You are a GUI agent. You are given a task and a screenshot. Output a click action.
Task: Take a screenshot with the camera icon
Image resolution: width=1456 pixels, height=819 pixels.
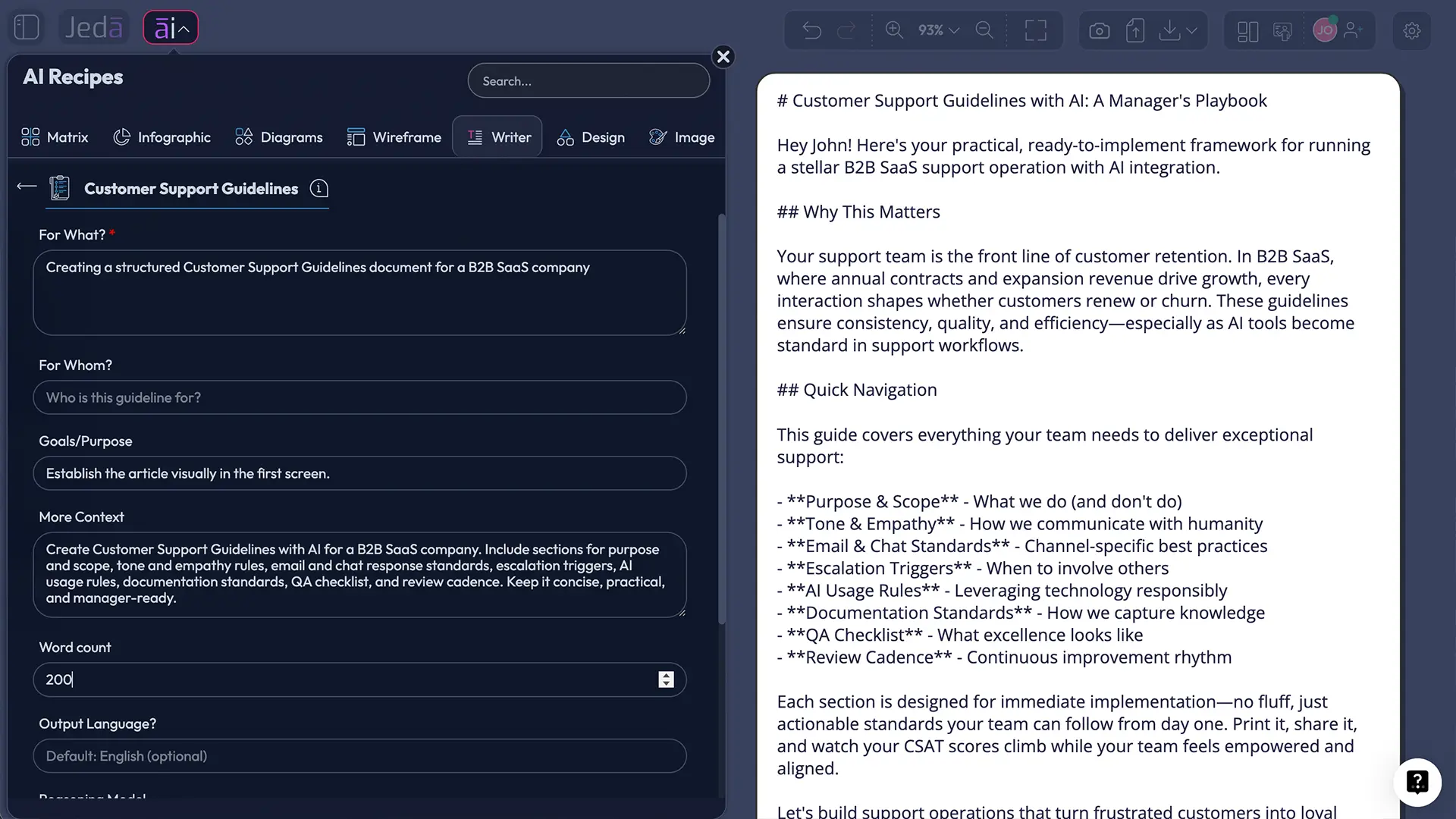(x=1099, y=30)
